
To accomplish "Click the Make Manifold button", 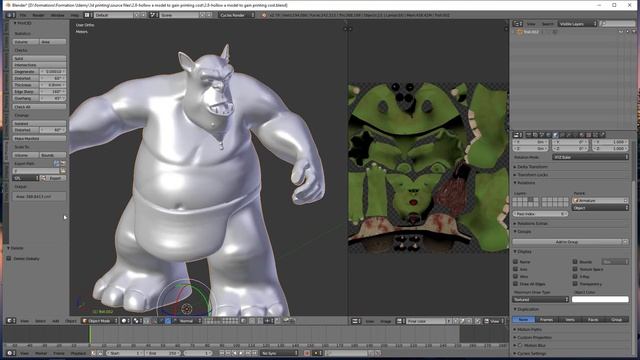I will [x=39, y=138].
